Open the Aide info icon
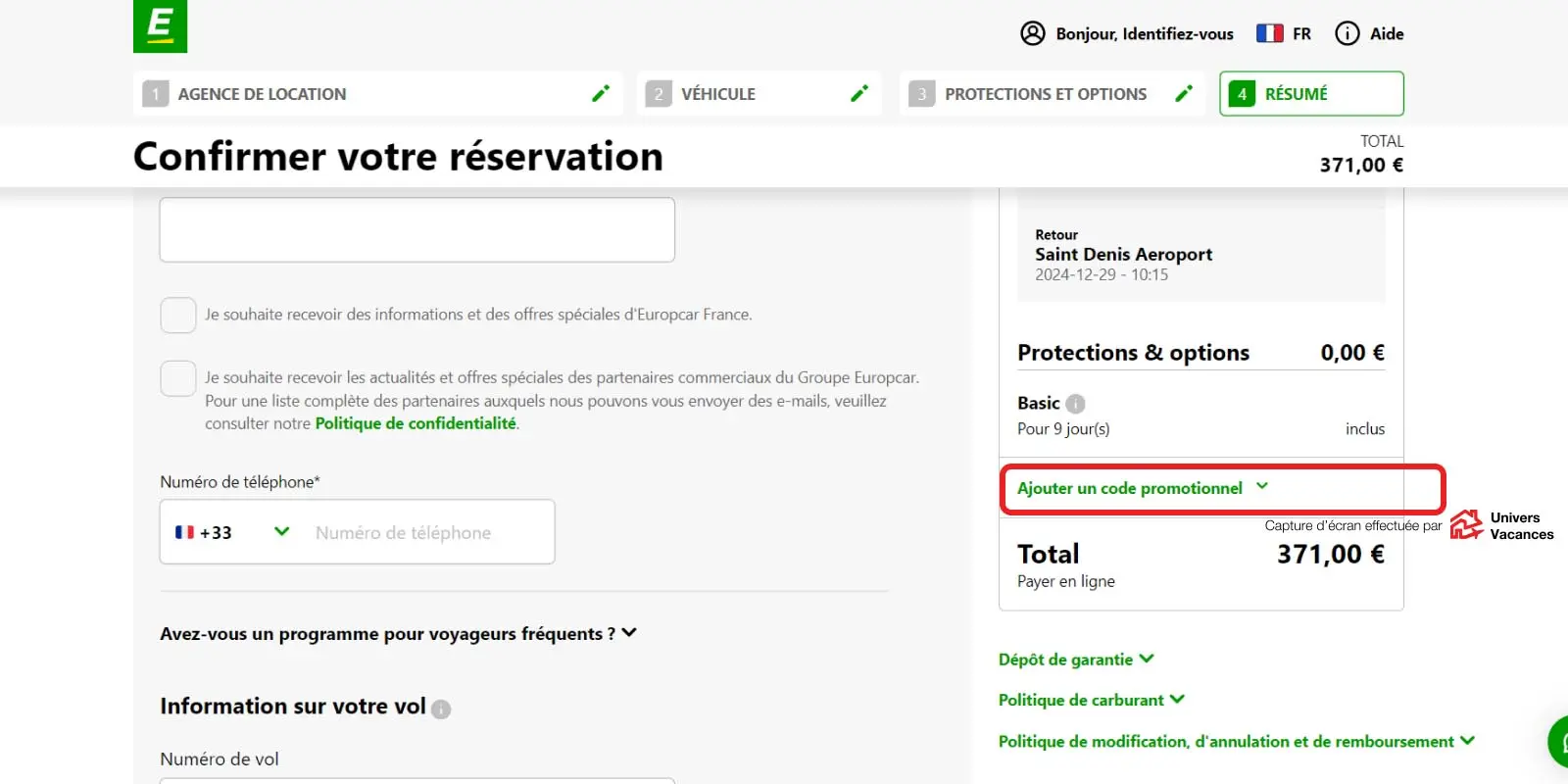Viewport: 1568px width, 784px height. click(1347, 33)
